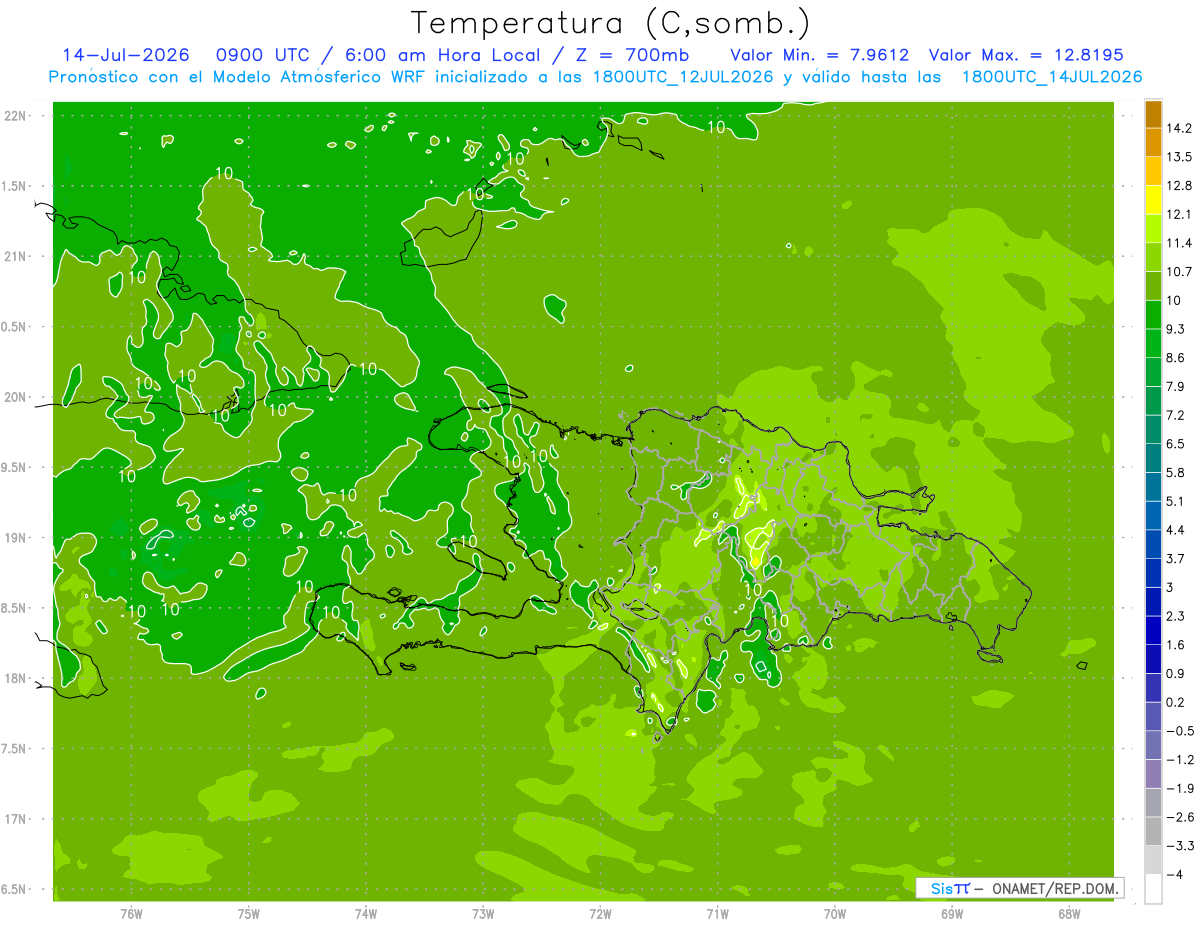Click the "19N" latitude label
Viewport: 1200px width, 927px height.
(17, 538)
